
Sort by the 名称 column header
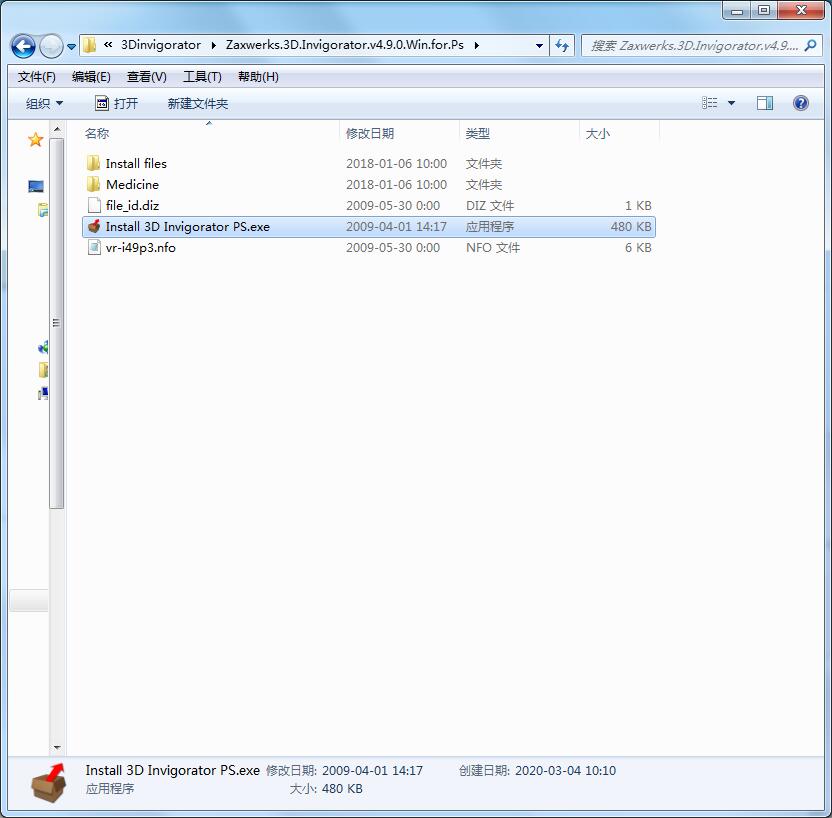pos(210,133)
